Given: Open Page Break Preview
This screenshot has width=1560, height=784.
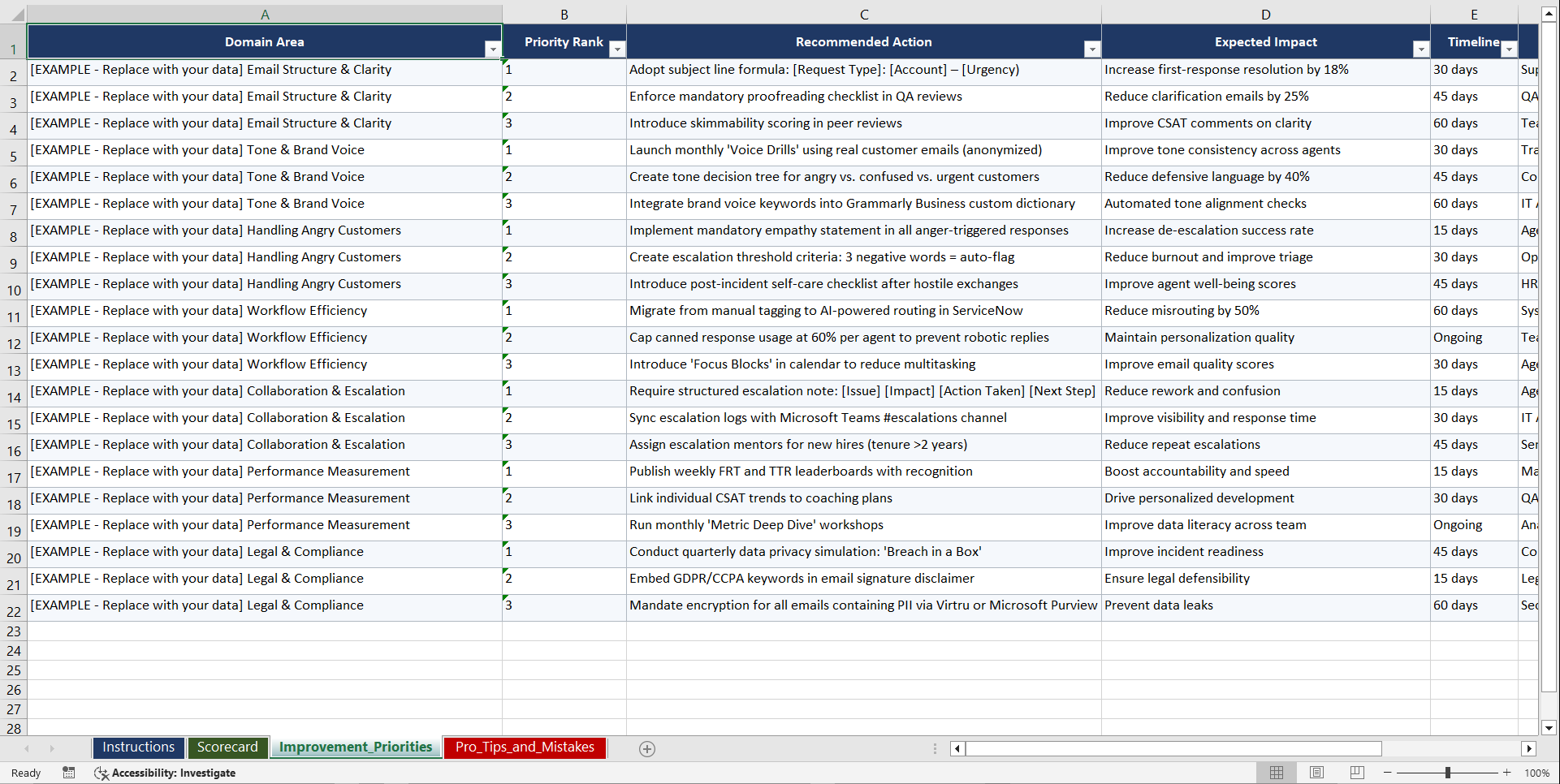Looking at the screenshot, I should tap(1356, 773).
